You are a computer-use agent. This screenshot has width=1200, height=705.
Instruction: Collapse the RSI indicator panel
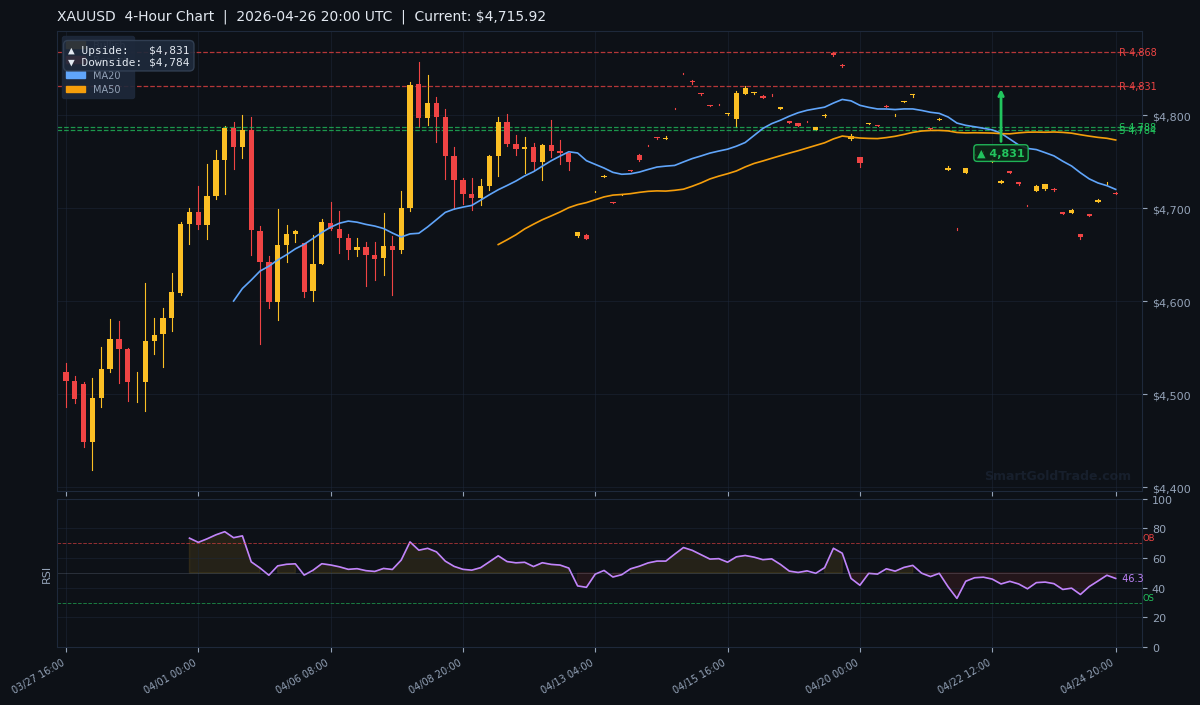tap(46, 575)
